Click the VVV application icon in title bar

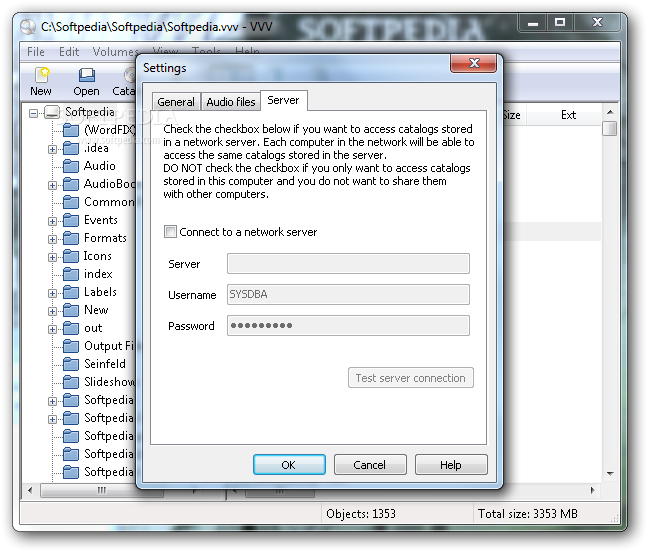[x=28, y=27]
